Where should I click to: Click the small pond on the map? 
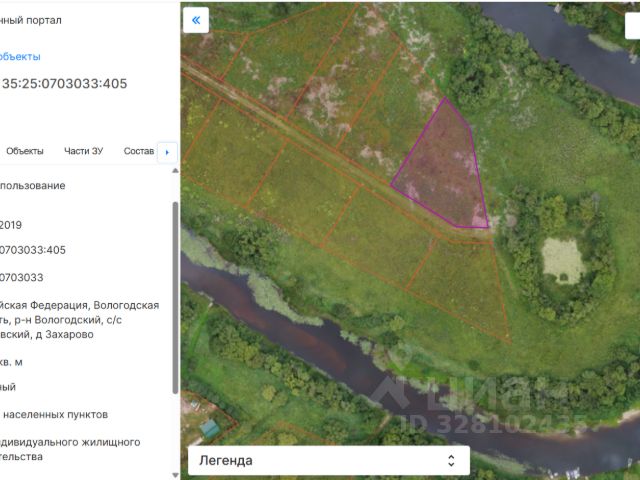tap(562, 260)
